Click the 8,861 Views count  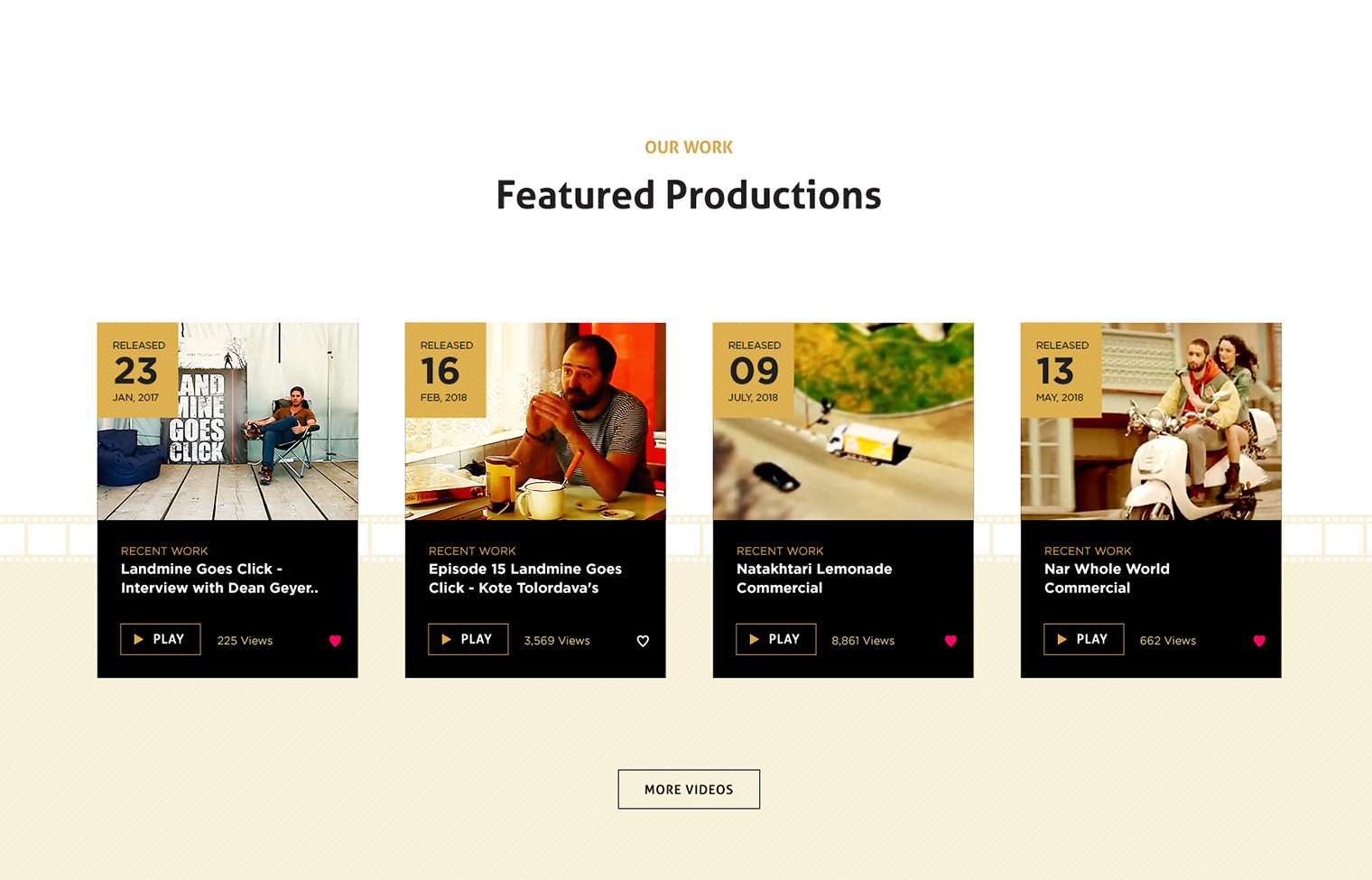(863, 641)
